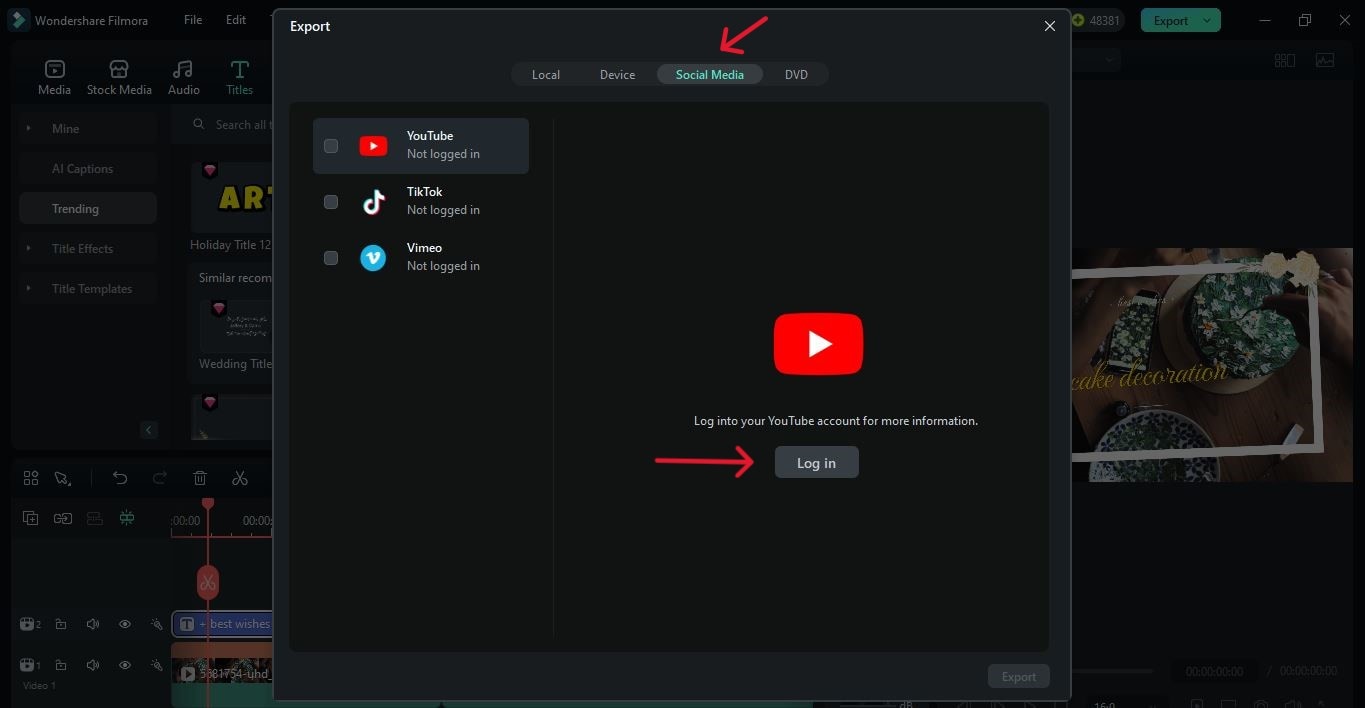The image size is (1365, 708).
Task: Click the Log in button for YouTube
Action: [816, 462]
